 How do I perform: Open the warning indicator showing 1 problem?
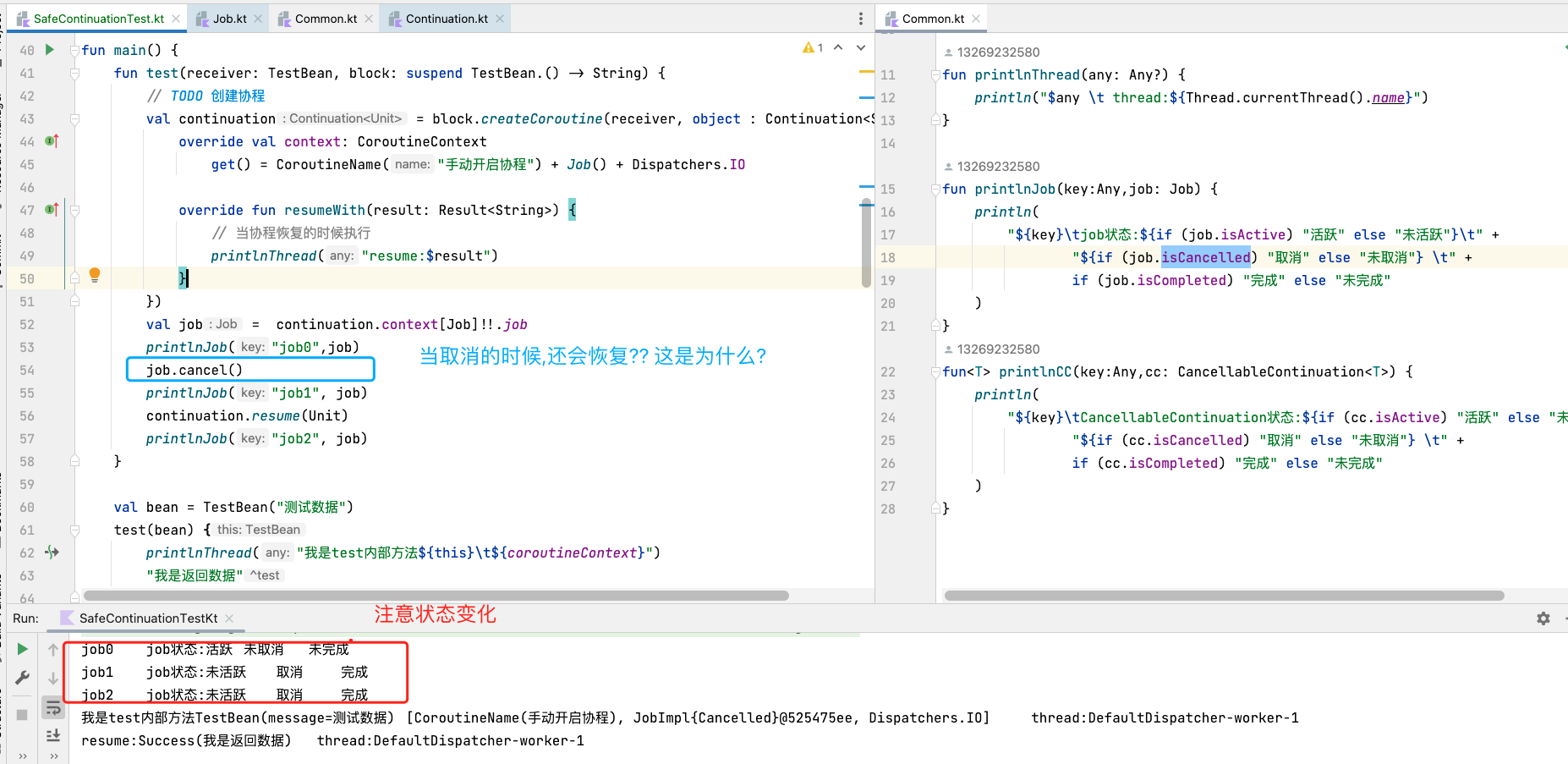pos(813,47)
